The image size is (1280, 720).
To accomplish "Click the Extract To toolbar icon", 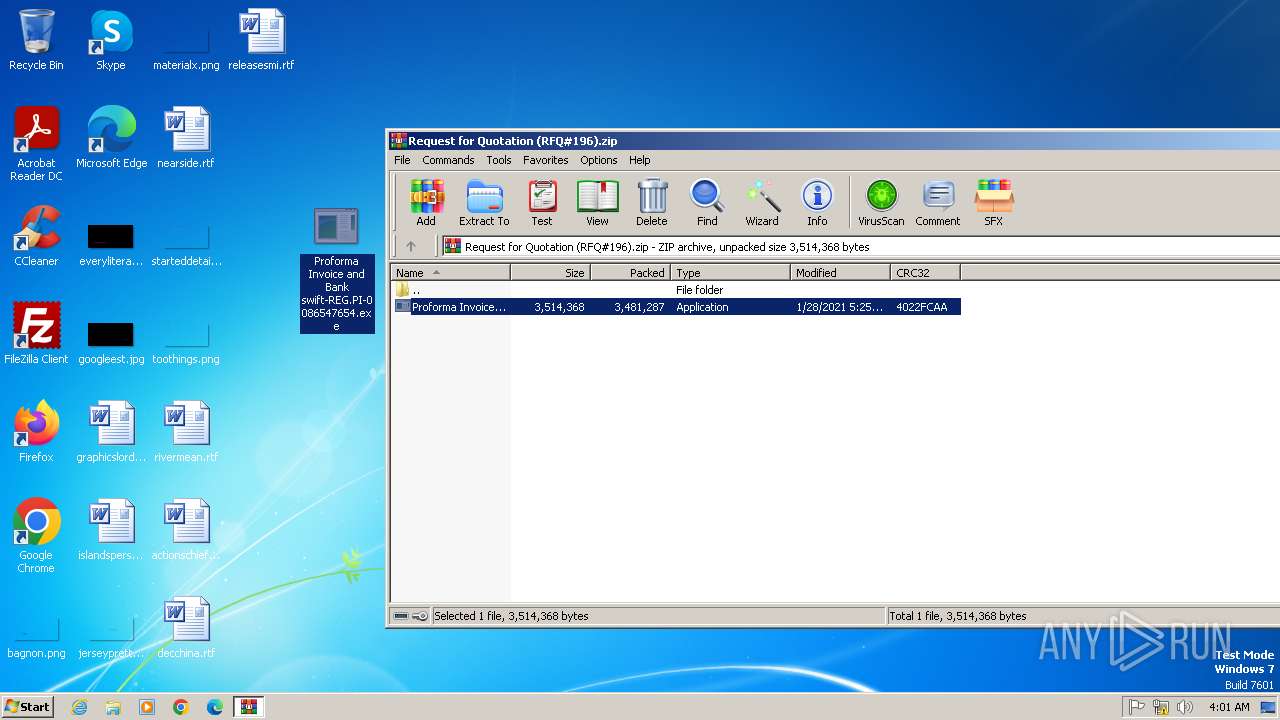I will 484,203.
